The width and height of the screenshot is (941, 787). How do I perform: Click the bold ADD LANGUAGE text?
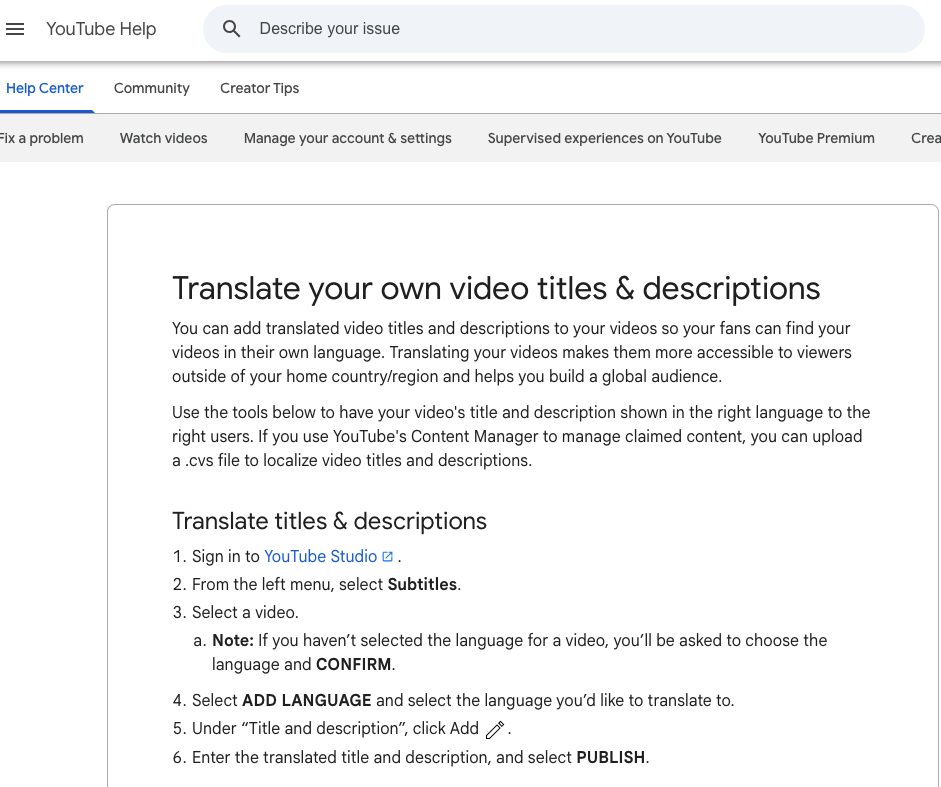307,700
